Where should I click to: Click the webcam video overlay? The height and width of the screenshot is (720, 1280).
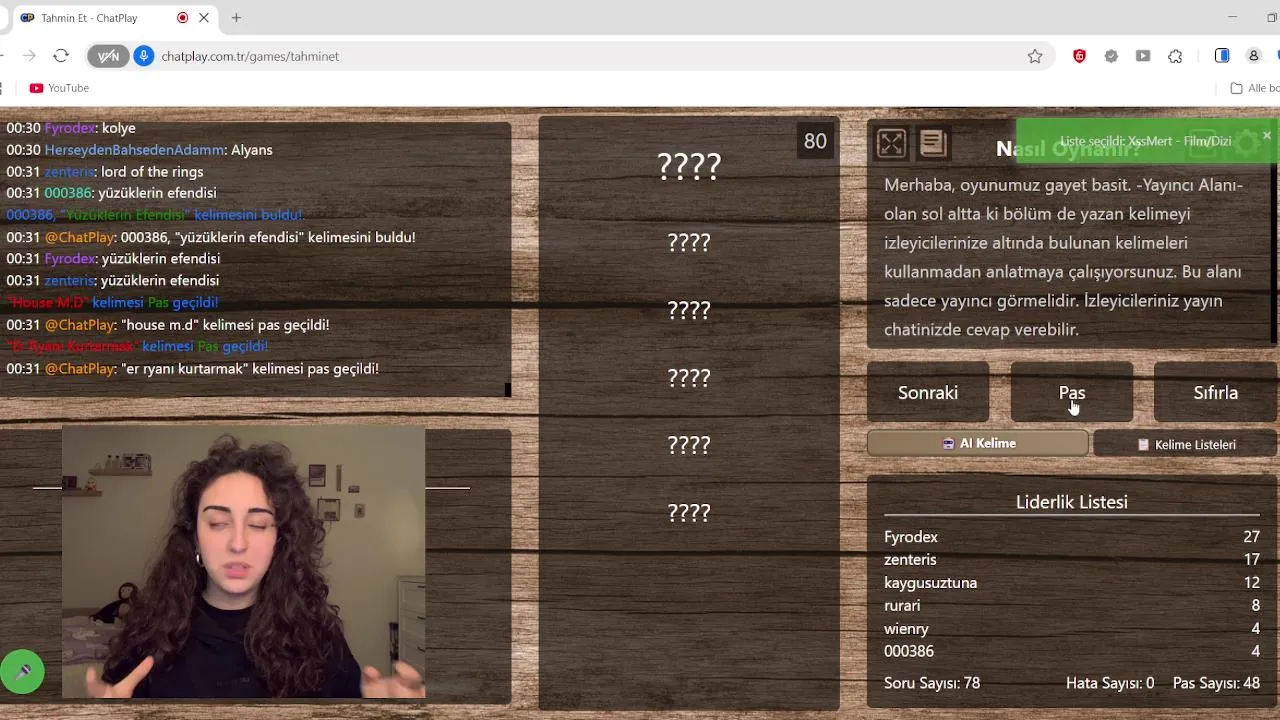tap(243, 562)
